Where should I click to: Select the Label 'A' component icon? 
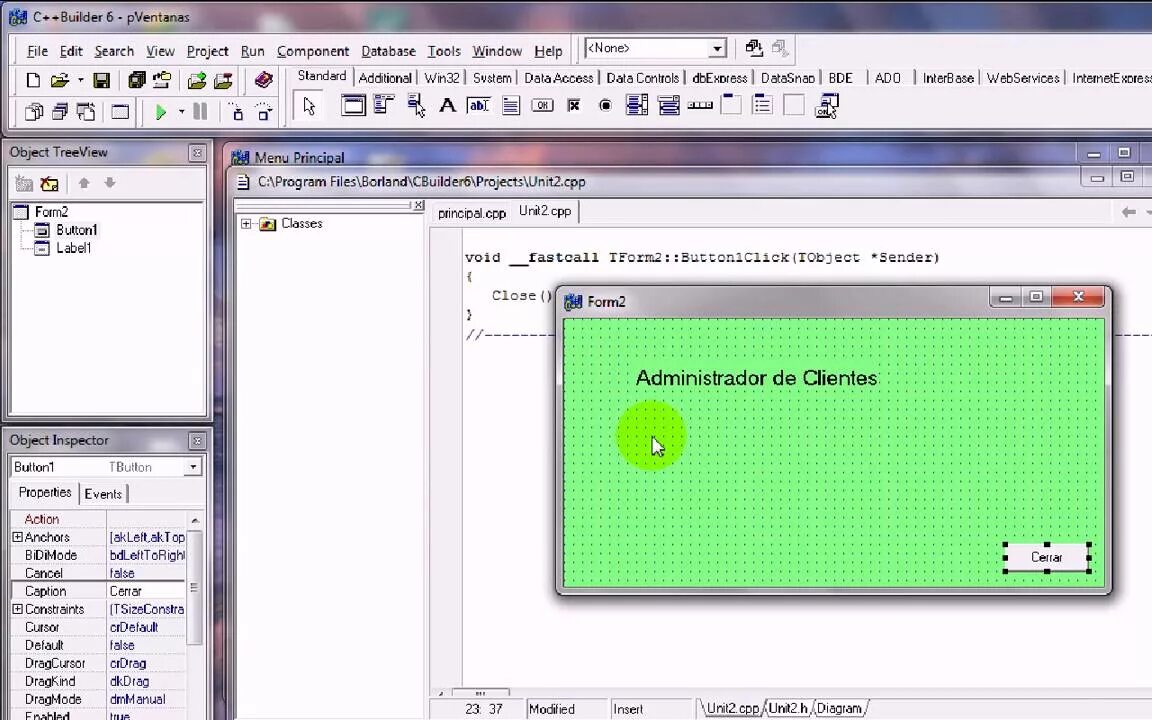tap(447, 106)
